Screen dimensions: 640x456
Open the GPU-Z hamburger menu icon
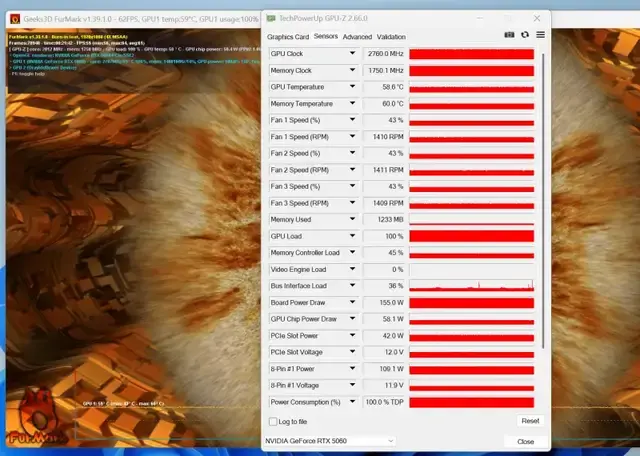coord(540,35)
